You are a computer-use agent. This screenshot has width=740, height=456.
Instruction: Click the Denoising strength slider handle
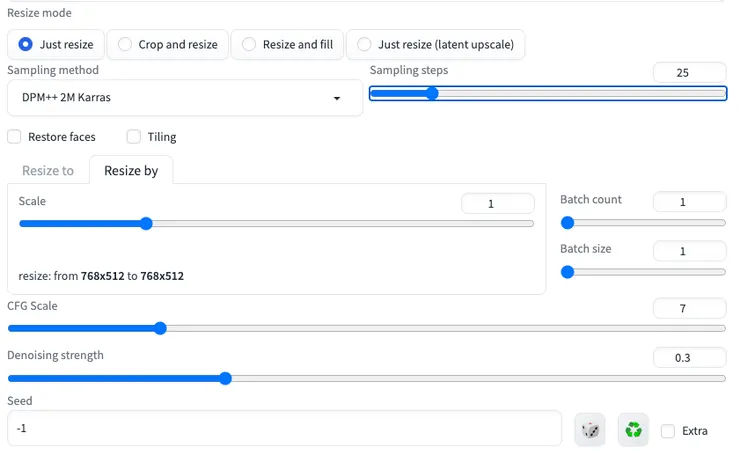click(225, 378)
